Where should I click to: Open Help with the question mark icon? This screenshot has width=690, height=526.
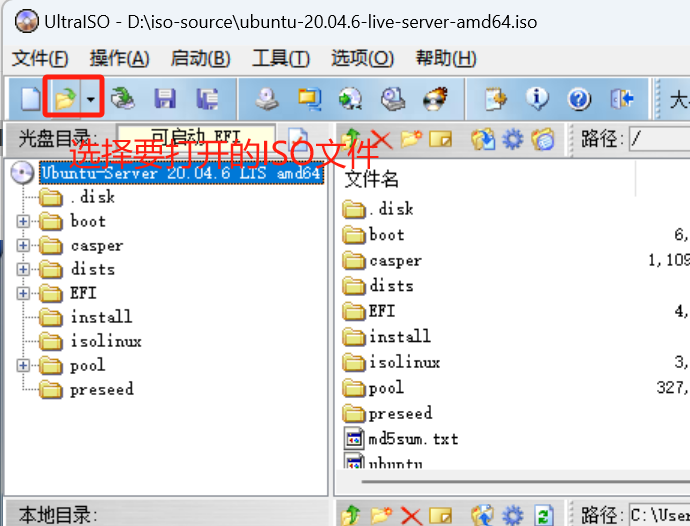(579, 99)
